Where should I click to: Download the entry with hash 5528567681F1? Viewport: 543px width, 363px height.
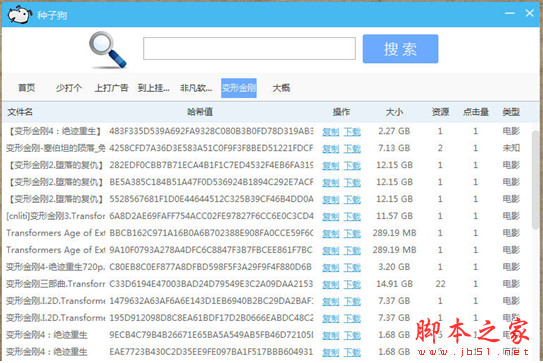[x=352, y=200]
